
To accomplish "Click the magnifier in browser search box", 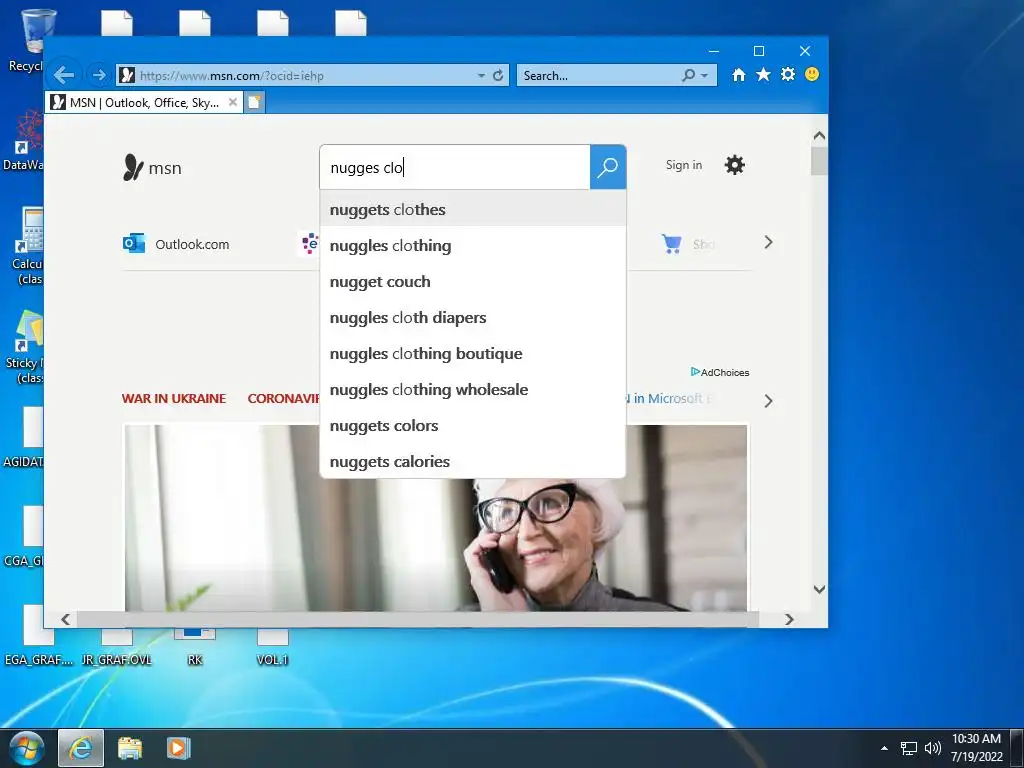I will coord(688,75).
